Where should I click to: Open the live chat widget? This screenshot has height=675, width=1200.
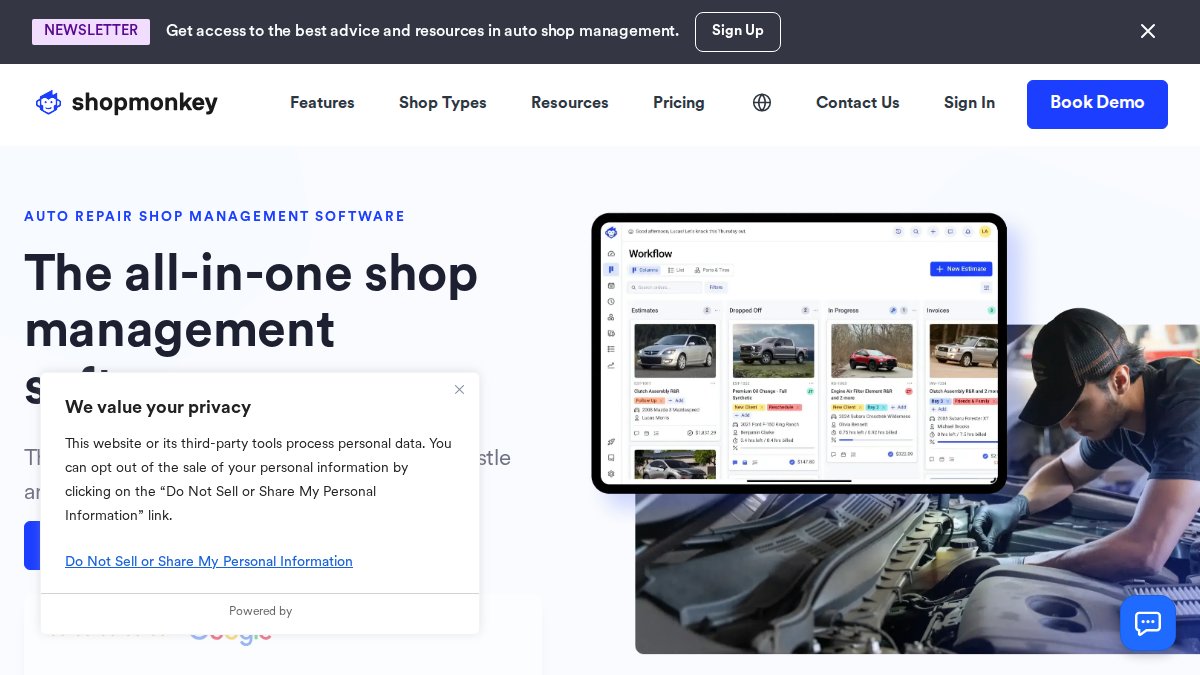pos(1148,623)
